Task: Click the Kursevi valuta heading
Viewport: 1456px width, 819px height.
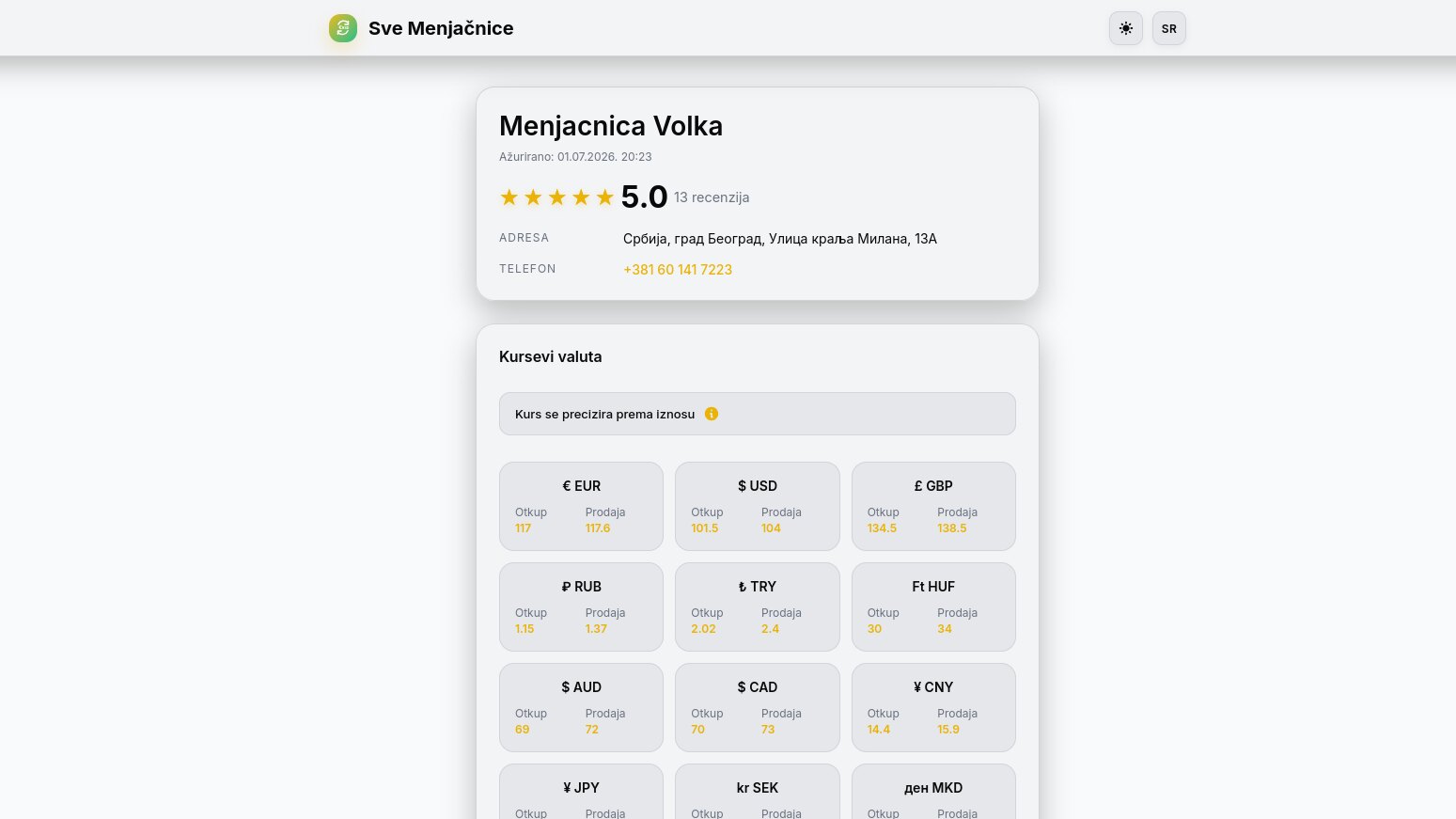Action: pyautogui.click(x=551, y=357)
